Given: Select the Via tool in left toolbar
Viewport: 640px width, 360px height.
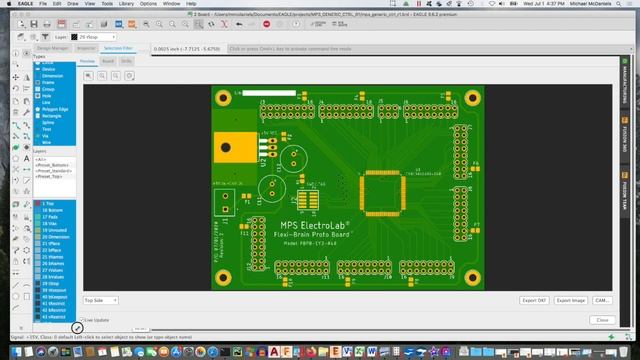Looking at the screenshot, I should (x=27, y=147).
